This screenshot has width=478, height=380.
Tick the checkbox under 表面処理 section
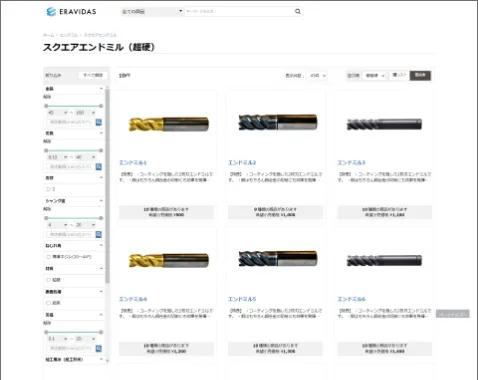[48, 303]
